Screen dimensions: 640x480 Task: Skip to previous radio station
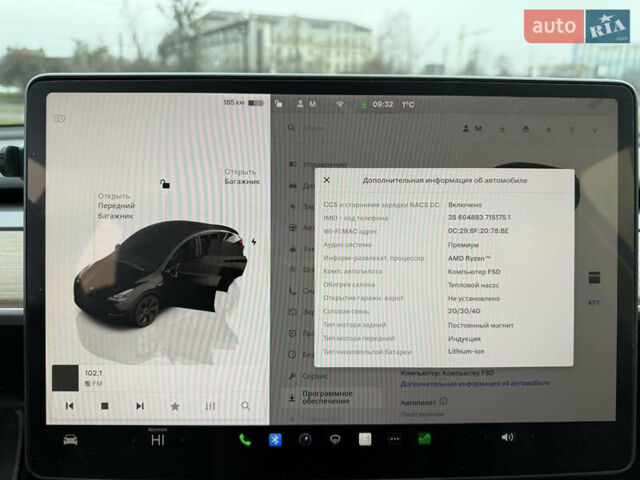tap(69, 406)
